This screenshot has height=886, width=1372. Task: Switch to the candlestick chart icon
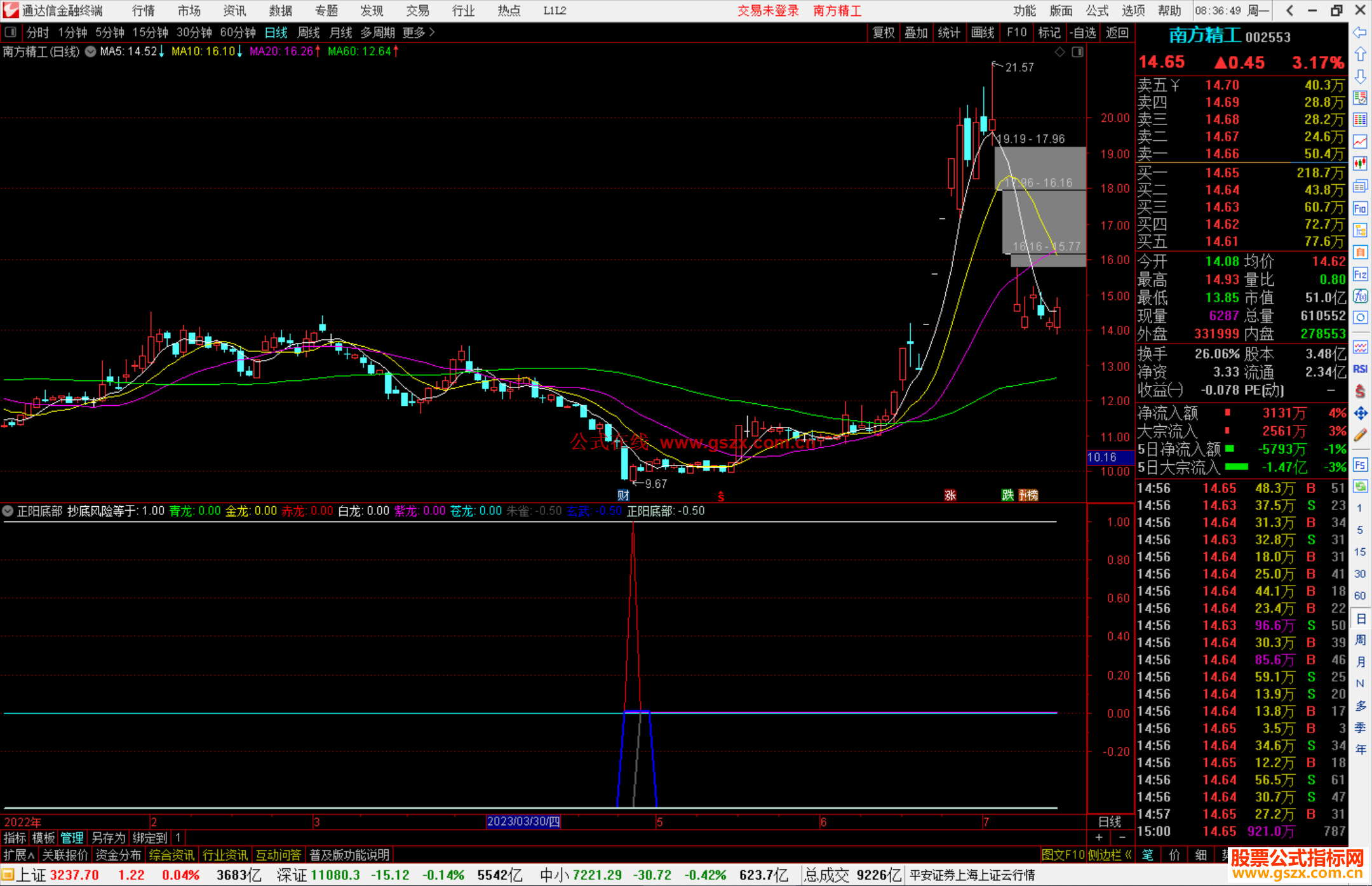(x=1360, y=164)
